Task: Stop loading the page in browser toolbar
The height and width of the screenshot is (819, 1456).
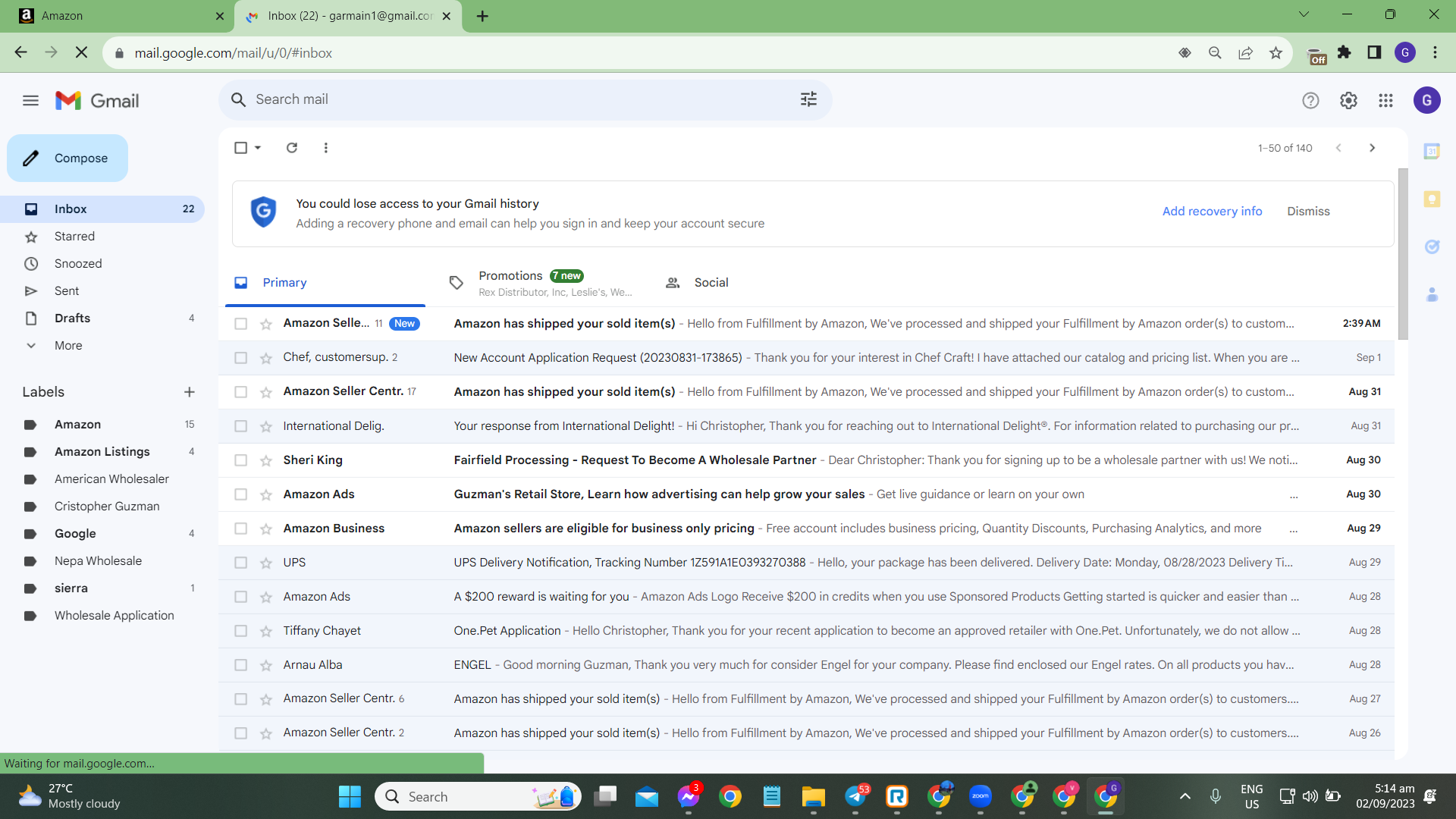Action: pyautogui.click(x=82, y=52)
